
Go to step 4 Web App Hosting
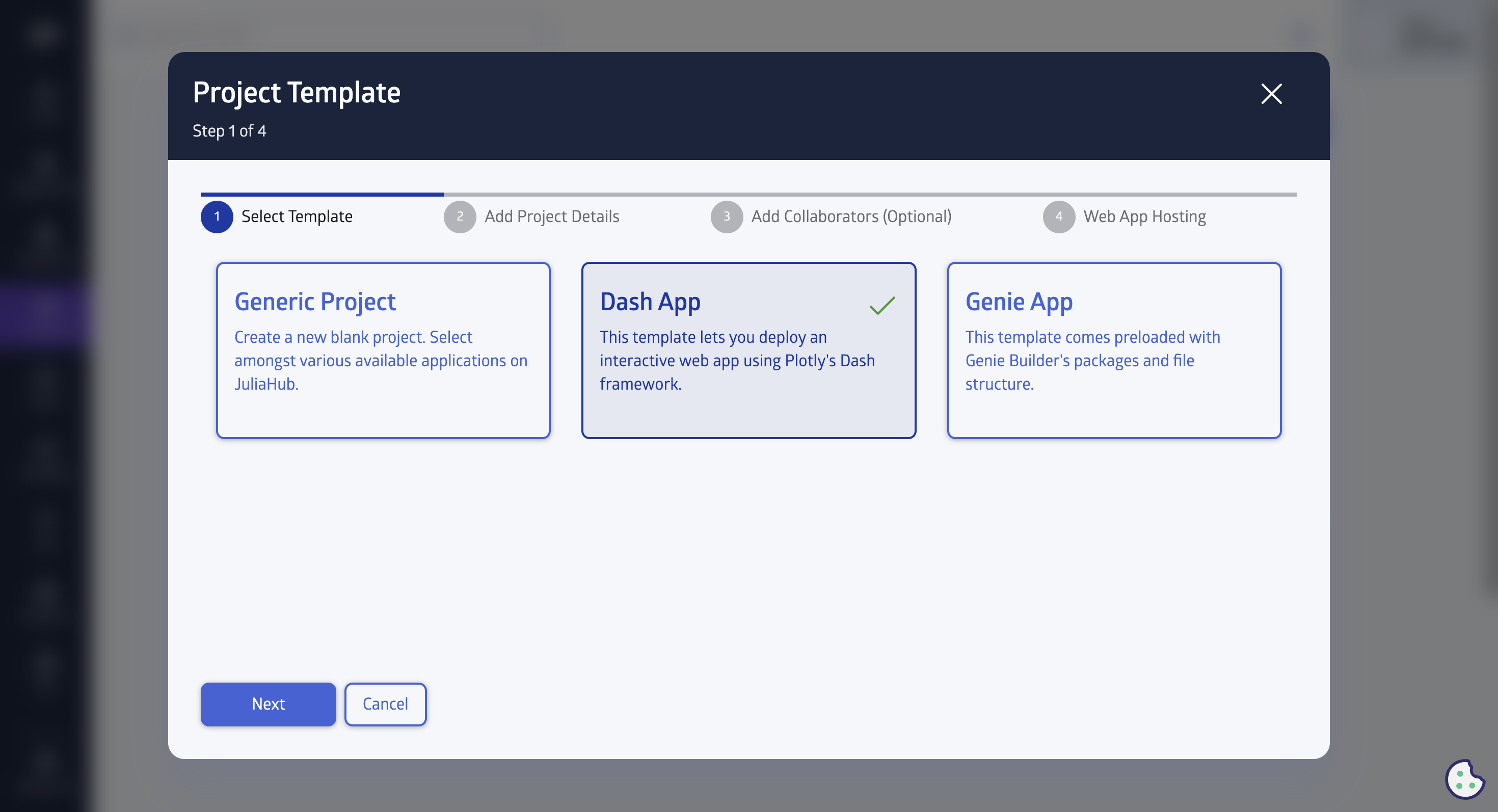(x=1124, y=217)
